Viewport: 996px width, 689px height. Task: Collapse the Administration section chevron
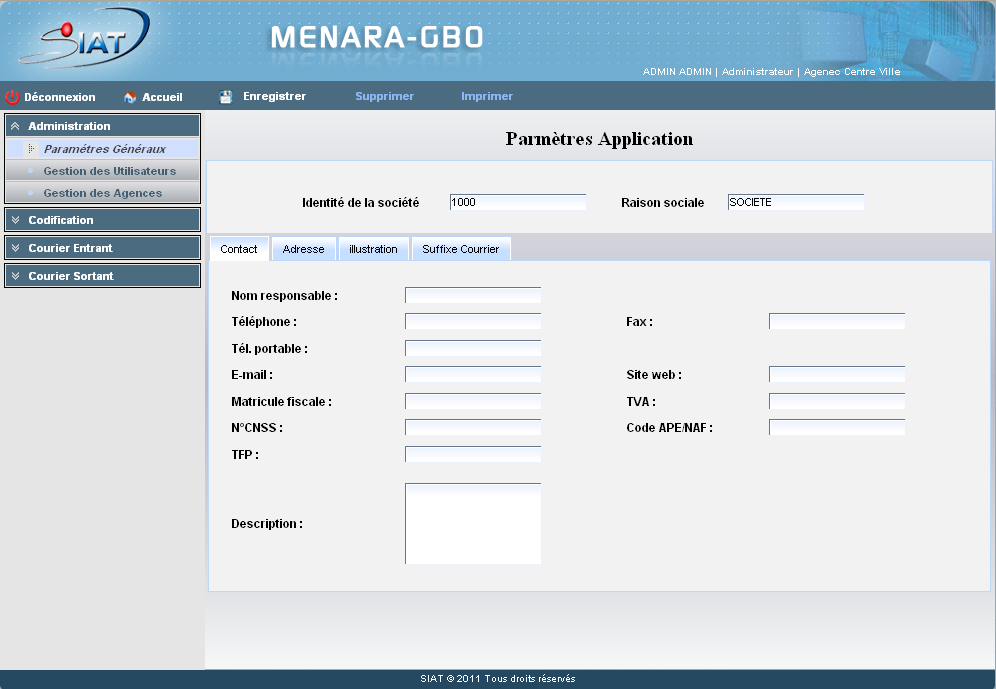15,126
